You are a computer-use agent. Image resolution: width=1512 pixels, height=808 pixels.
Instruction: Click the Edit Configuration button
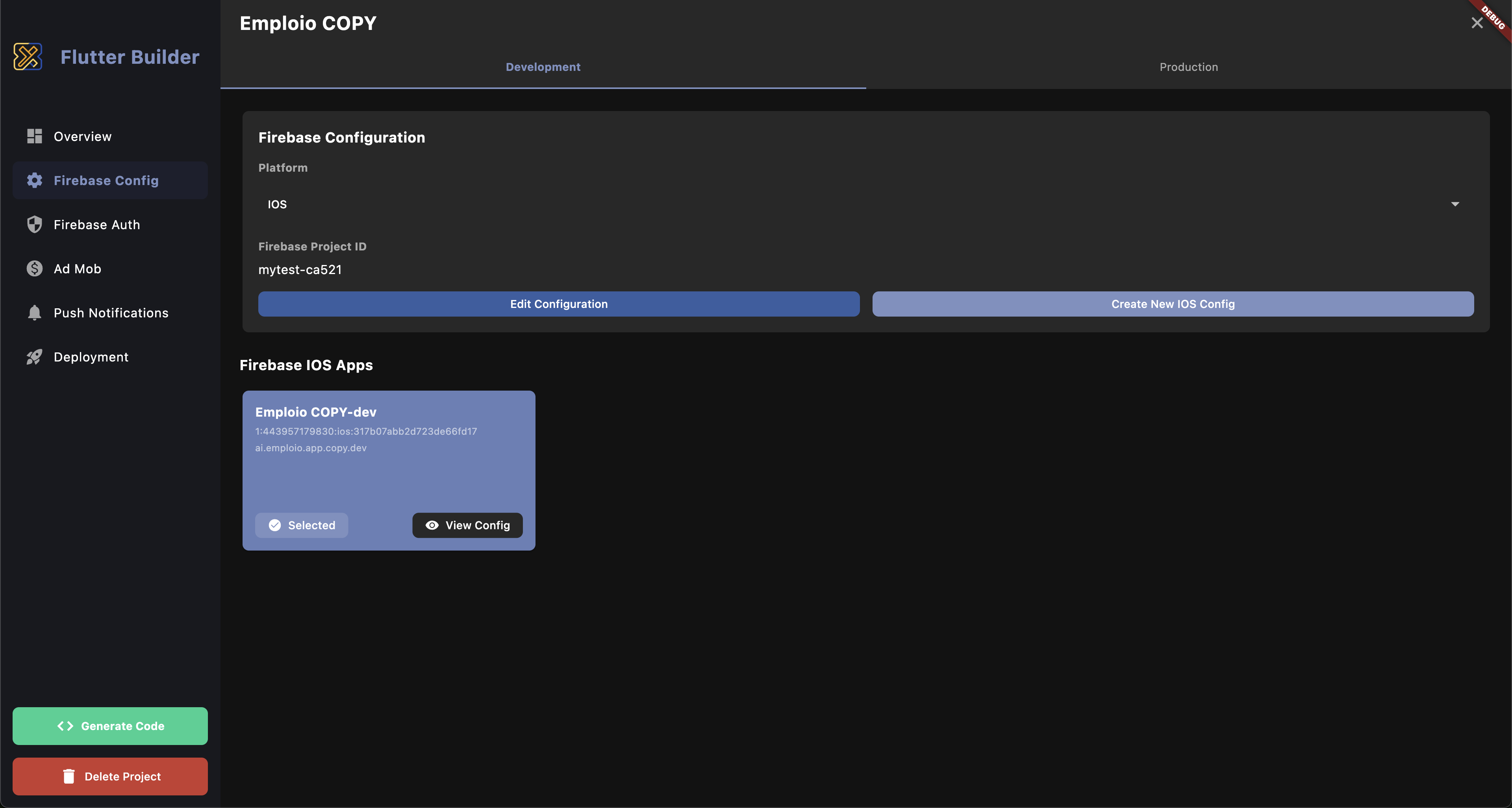[x=559, y=304]
